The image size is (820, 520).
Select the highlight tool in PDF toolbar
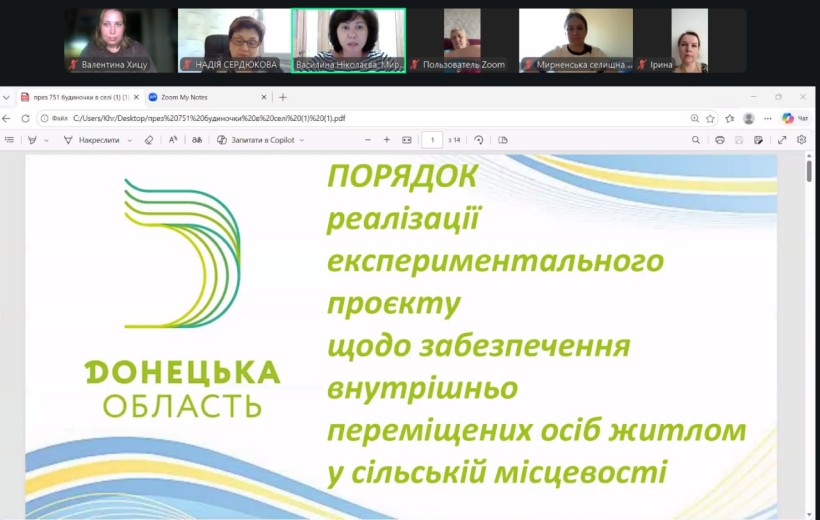point(32,140)
